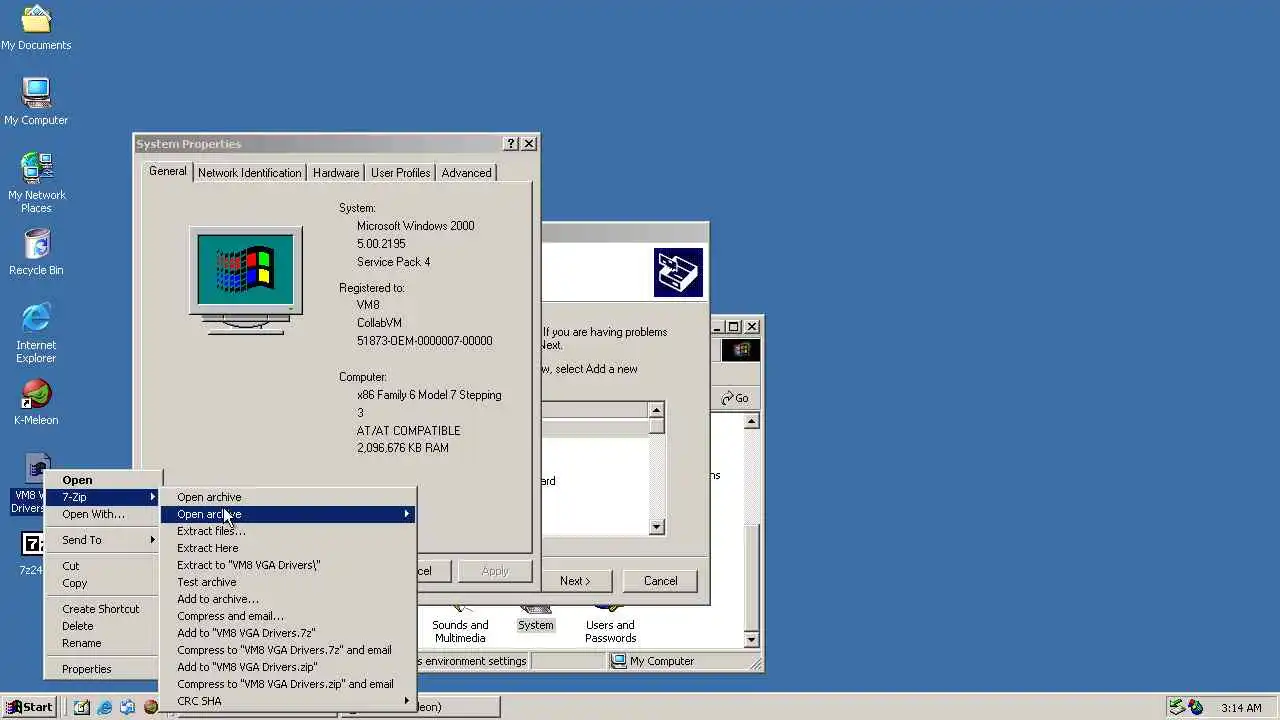The width and height of the screenshot is (1280, 720).
Task: Select the My Computer desktop icon
Action: 36,102
